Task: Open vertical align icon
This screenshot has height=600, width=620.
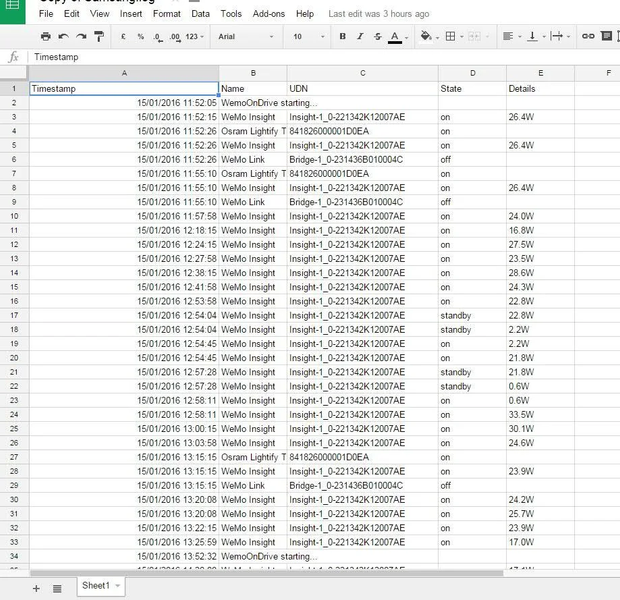Action: point(532,36)
